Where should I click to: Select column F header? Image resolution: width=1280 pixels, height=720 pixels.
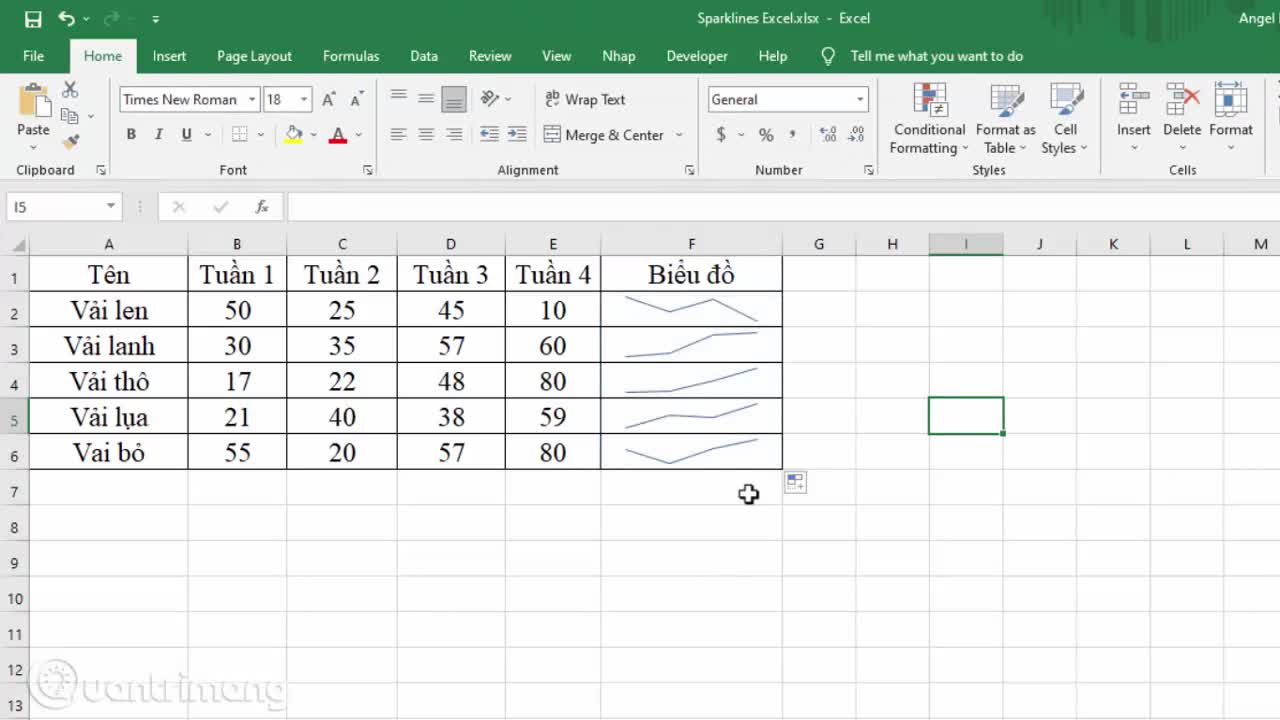[x=691, y=244]
